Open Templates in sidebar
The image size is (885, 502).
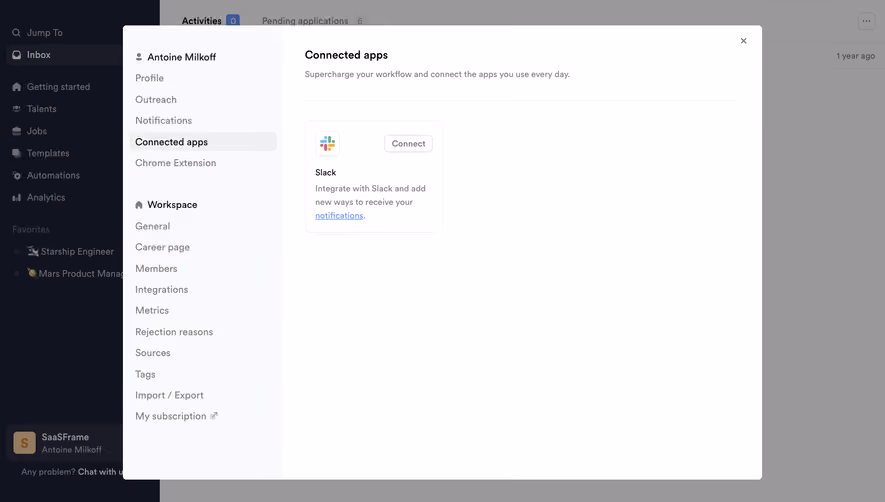pos(48,153)
